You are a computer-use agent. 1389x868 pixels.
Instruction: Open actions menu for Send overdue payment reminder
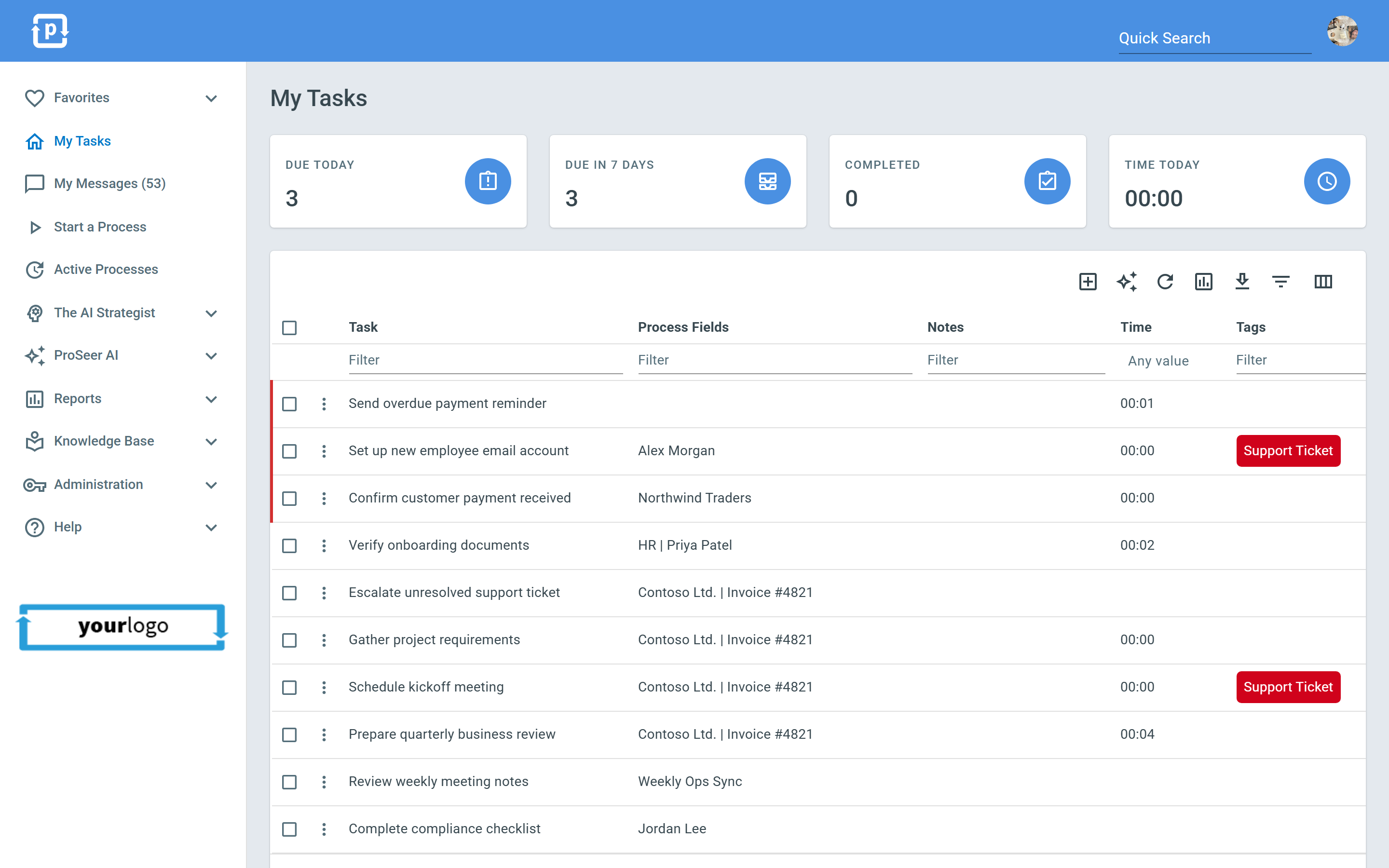324,404
